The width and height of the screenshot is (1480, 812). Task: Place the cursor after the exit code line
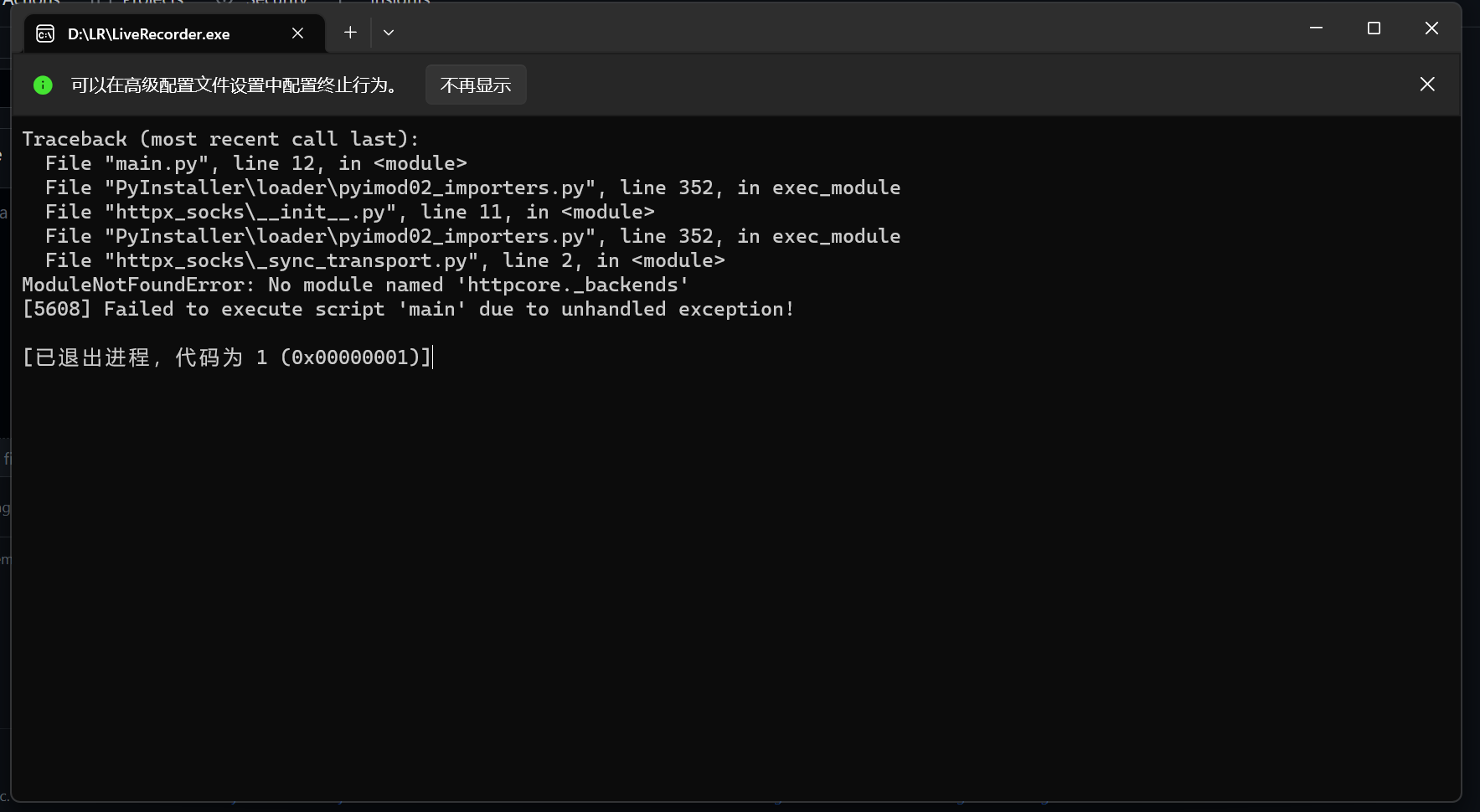(431, 357)
